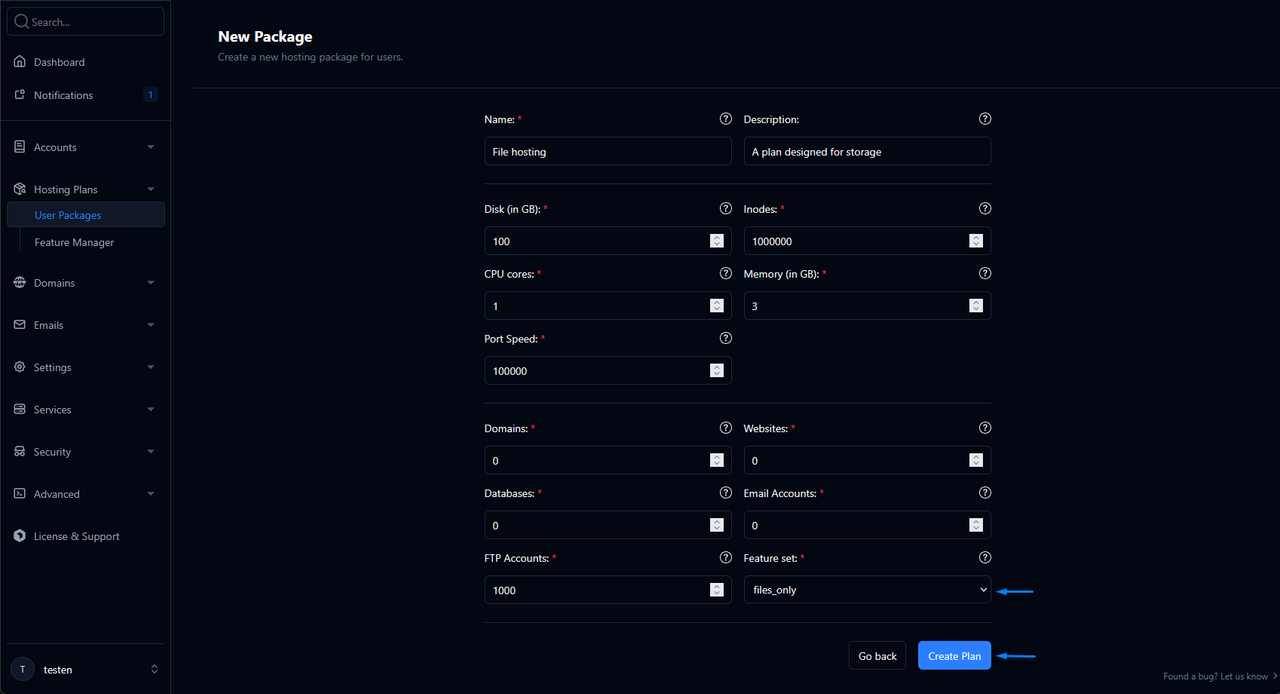Open the help icon for Memory (in GB)
Image resolution: width=1280 pixels, height=694 pixels.
[985, 273]
